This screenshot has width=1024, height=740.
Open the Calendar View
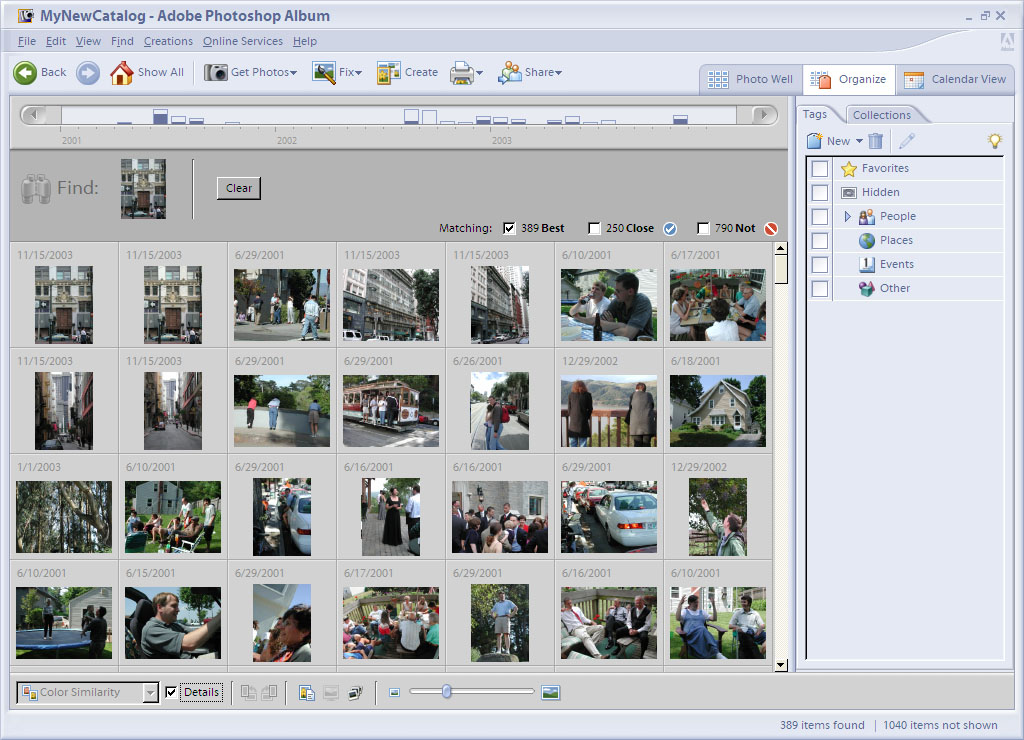pos(955,79)
